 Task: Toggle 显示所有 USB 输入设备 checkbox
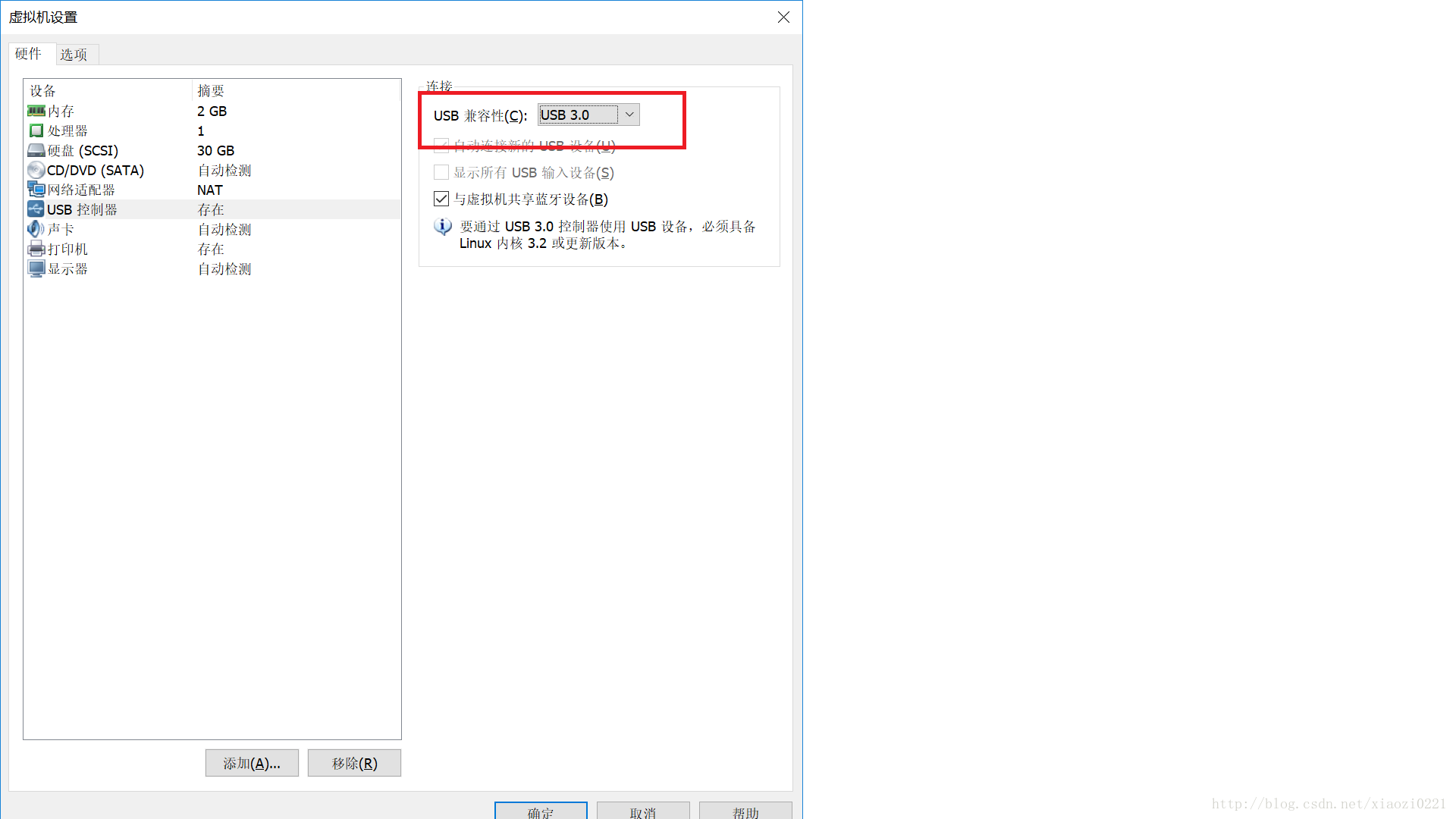440,172
